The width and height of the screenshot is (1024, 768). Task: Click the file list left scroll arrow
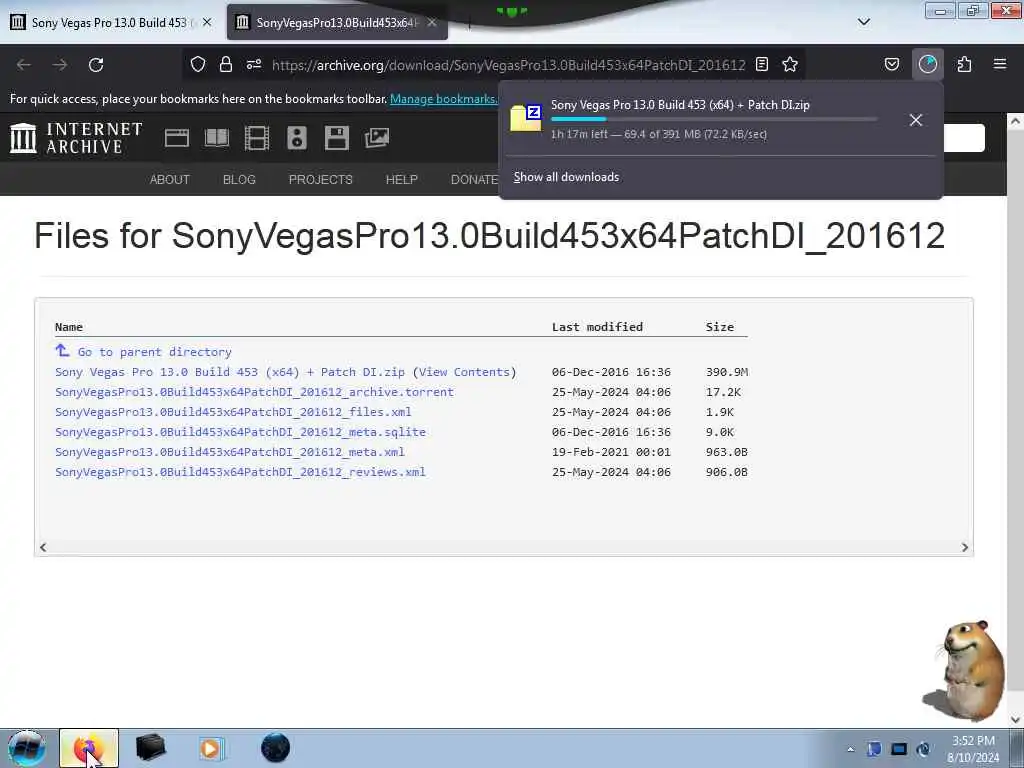(43, 547)
